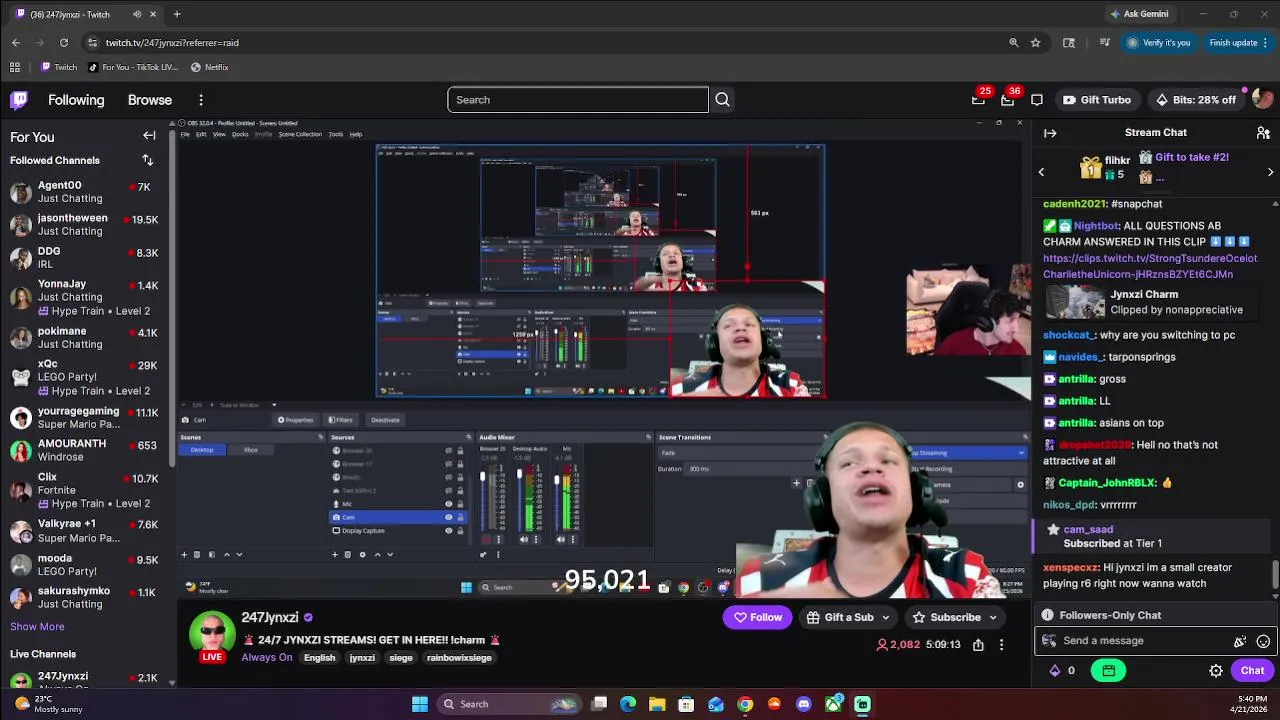Click the Chrome zoom magnifier in address bar
The height and width of the screenshot is (720, 1280).
[x=1013, y=43]
